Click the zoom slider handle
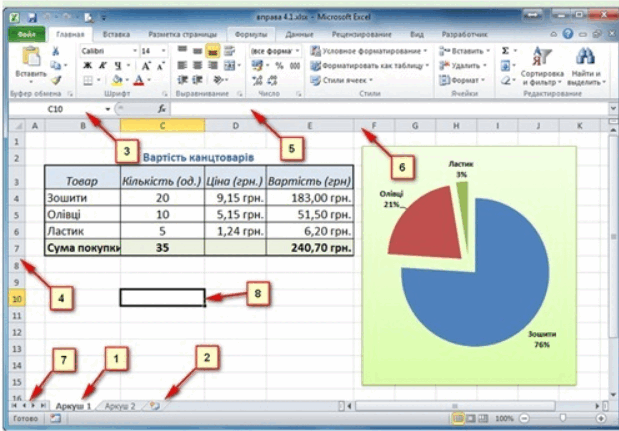 click(563, 418)
